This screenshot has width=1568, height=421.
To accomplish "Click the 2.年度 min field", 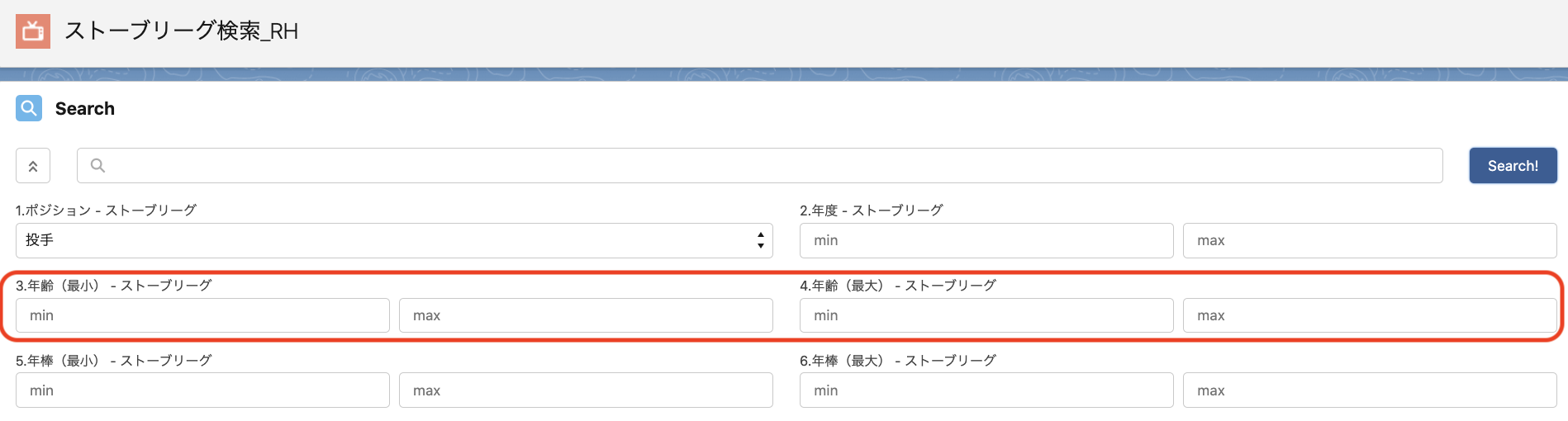I will pyautogui.click(x=986, y=240).
